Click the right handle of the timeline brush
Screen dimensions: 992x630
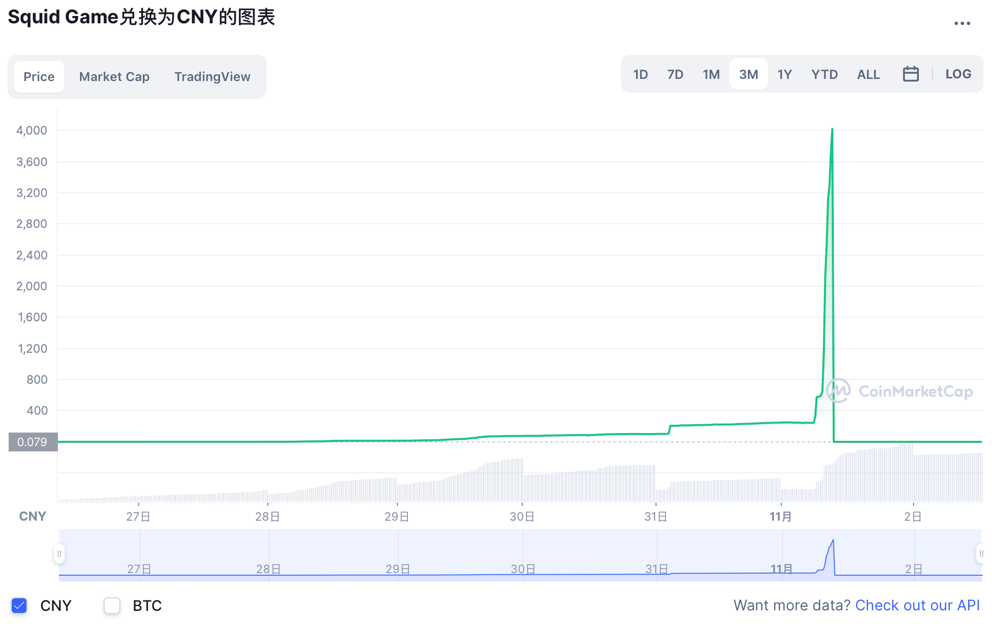click(982, 554)
